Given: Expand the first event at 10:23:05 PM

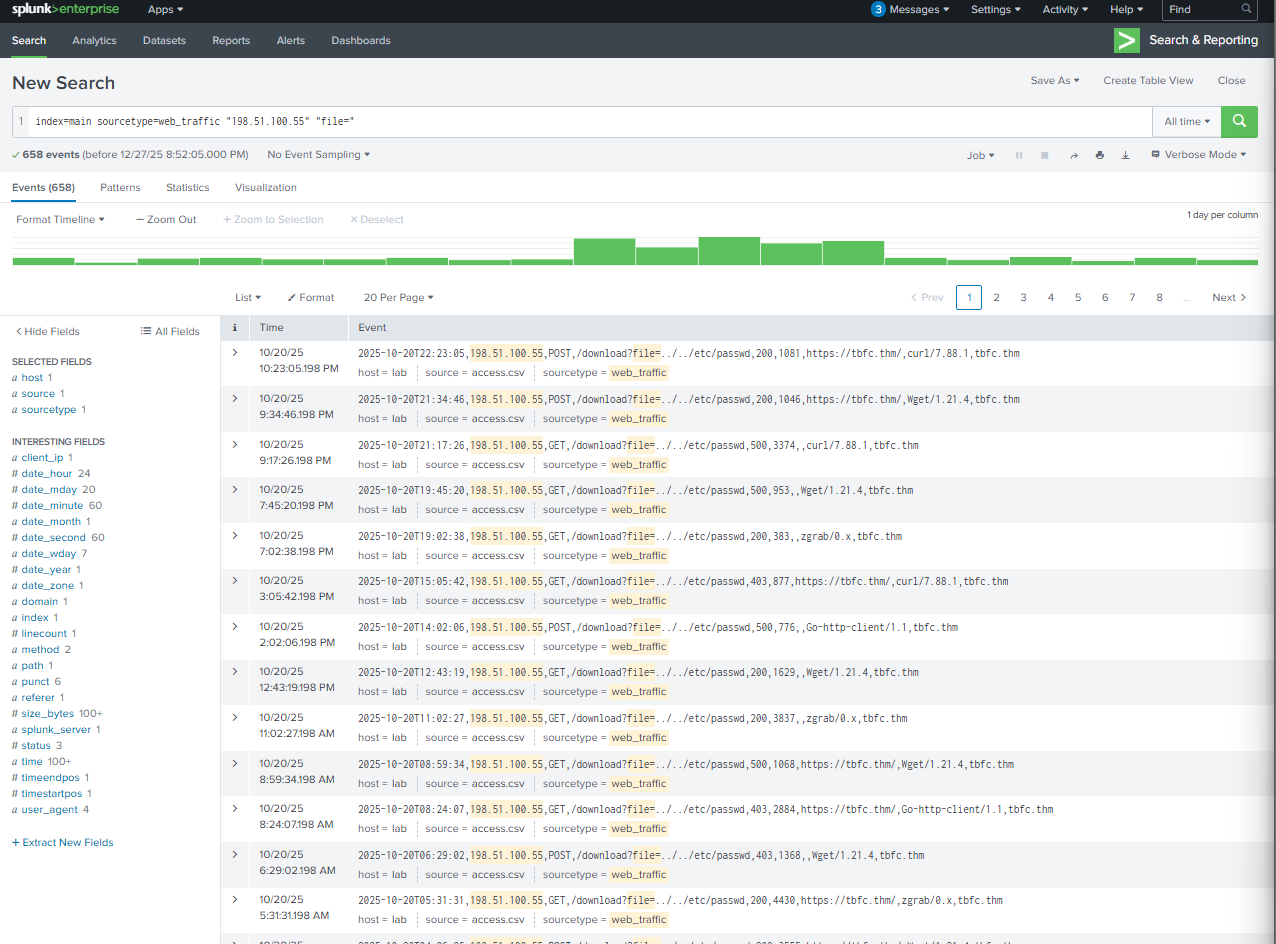Looking at the screenshot, I should tap(235, 352).
